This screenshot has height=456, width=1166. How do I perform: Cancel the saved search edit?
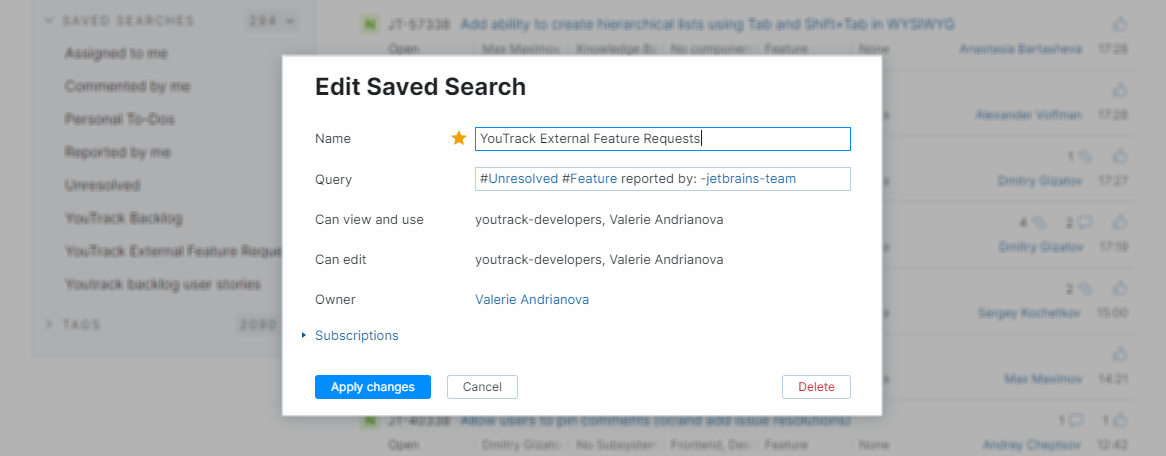point(482,387)
